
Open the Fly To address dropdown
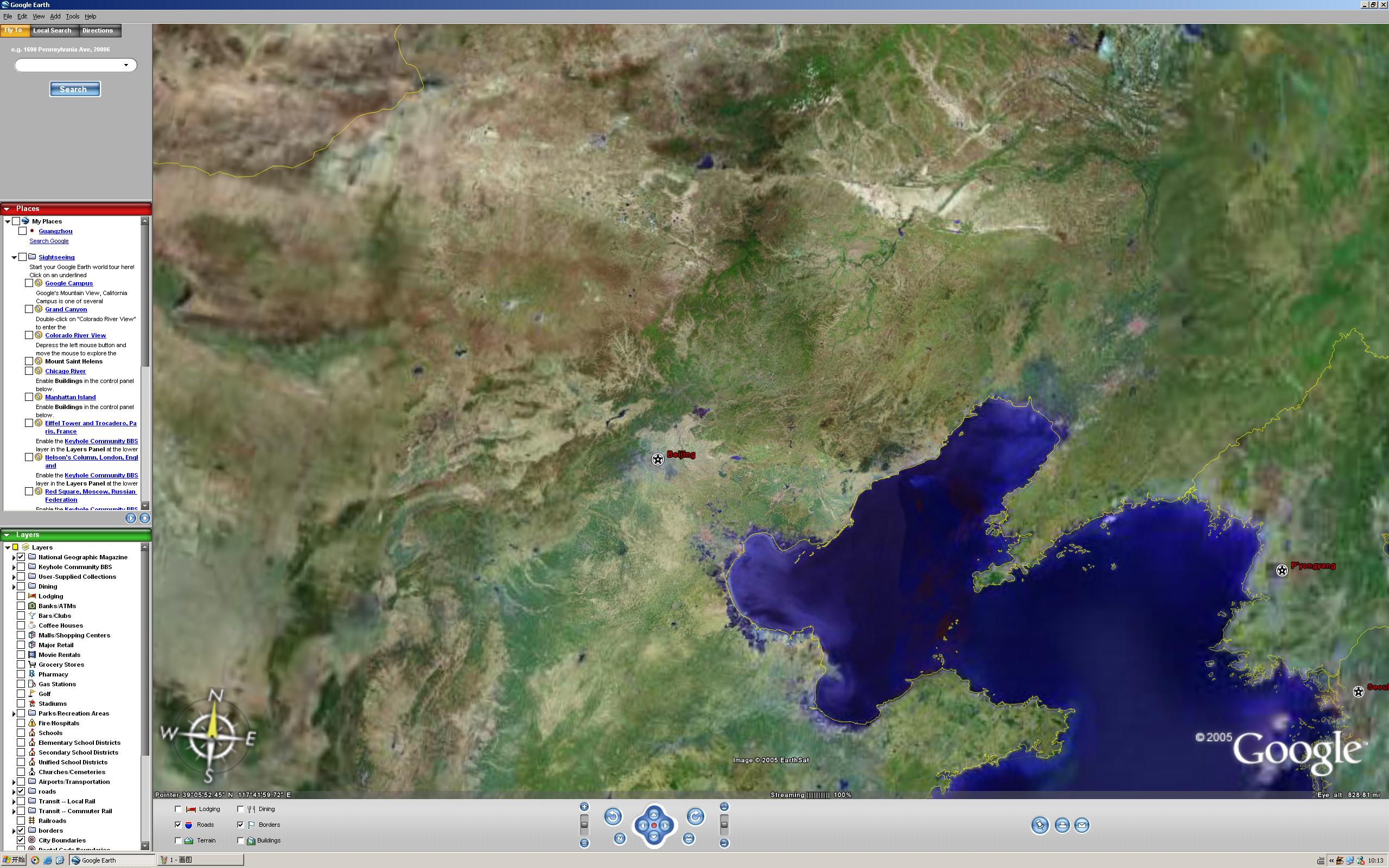point(126,65)
